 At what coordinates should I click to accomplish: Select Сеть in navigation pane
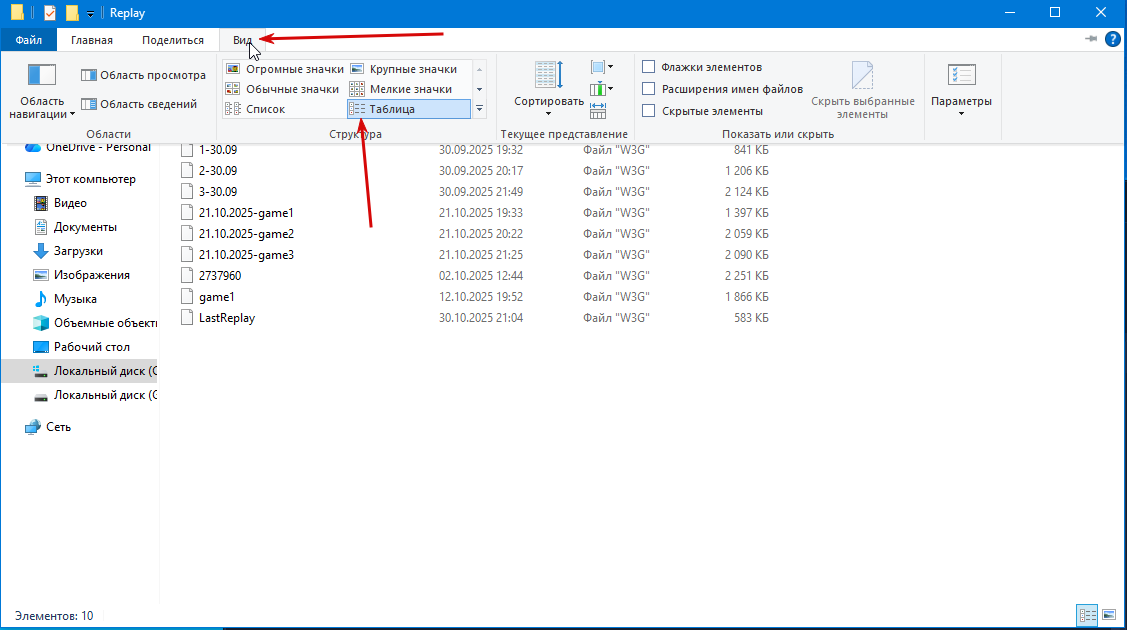pyautogui.click(x=47, y=427)
